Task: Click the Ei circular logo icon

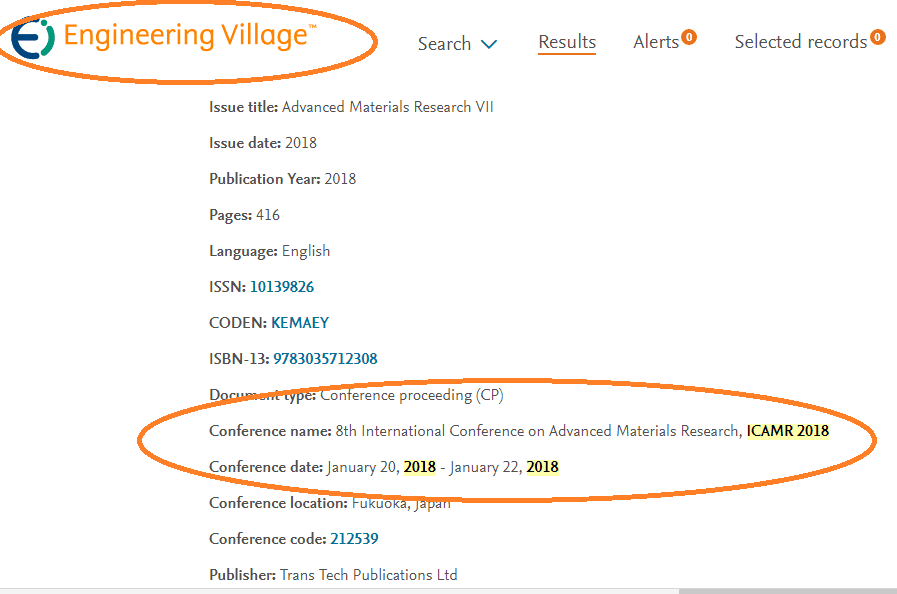Action: click(33, 38)
